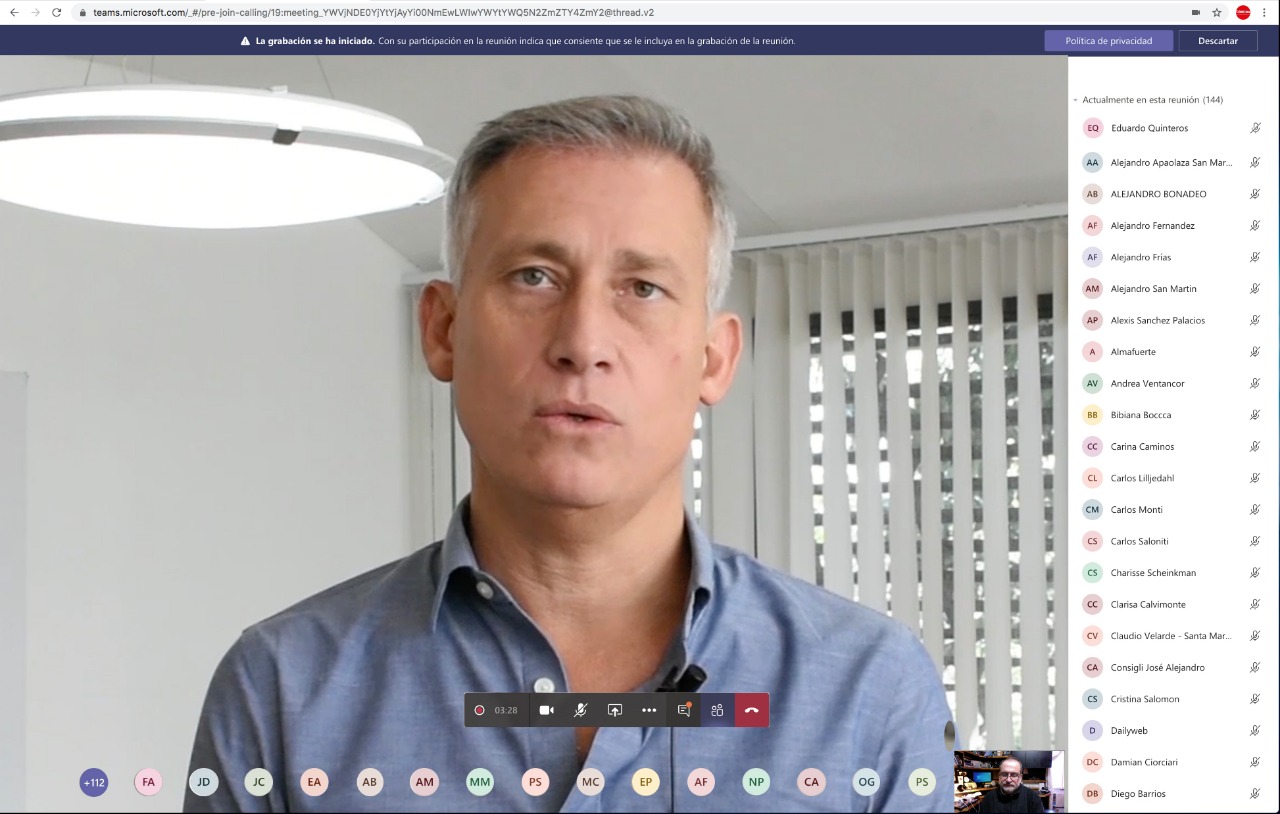Select Cristina Salomon in the roster
The image size is (1280, 814).
coord(1146,699)
